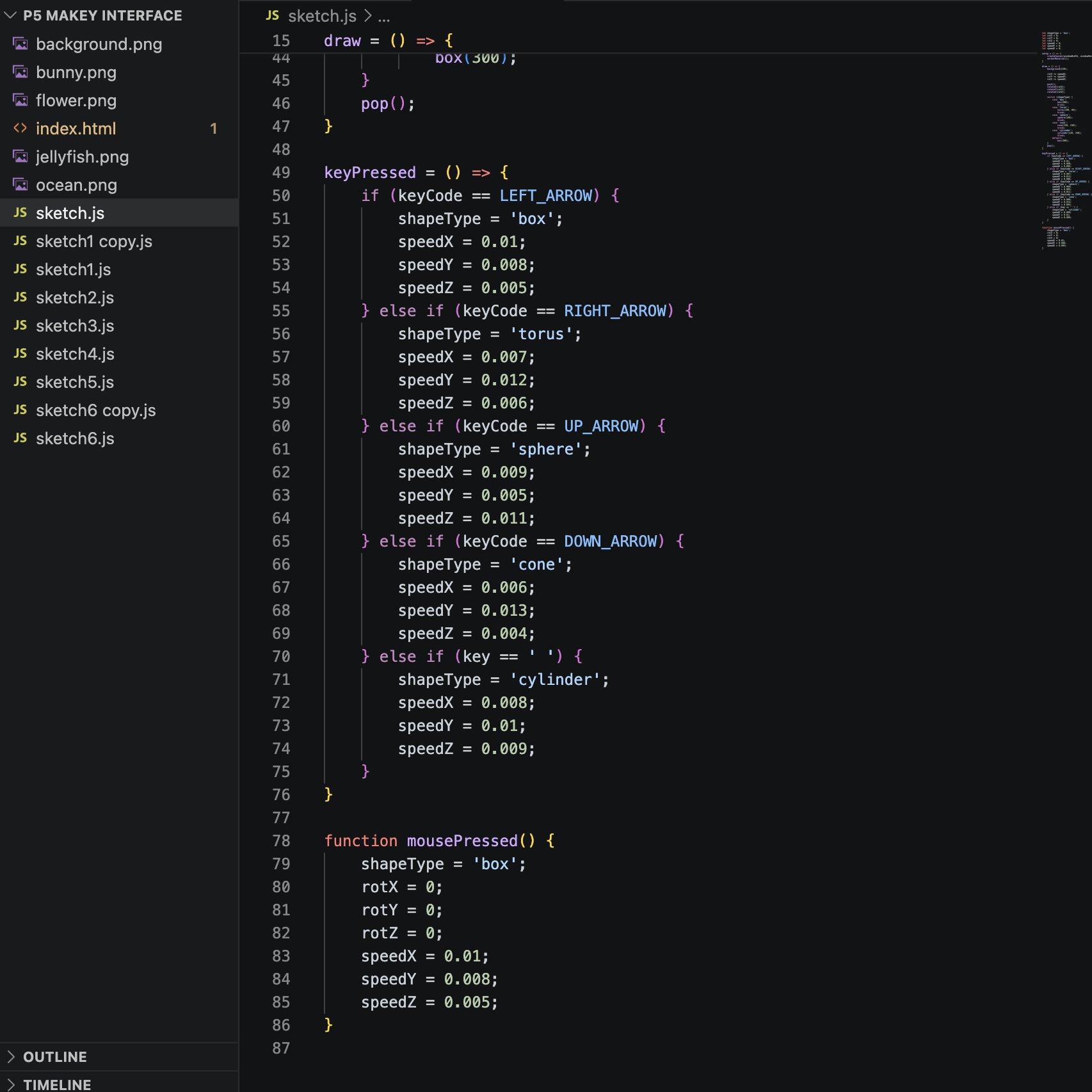This screenshot has height=1092, width=1092.
Task: Click line number 78 in the gutter
Action: (281, 841)
